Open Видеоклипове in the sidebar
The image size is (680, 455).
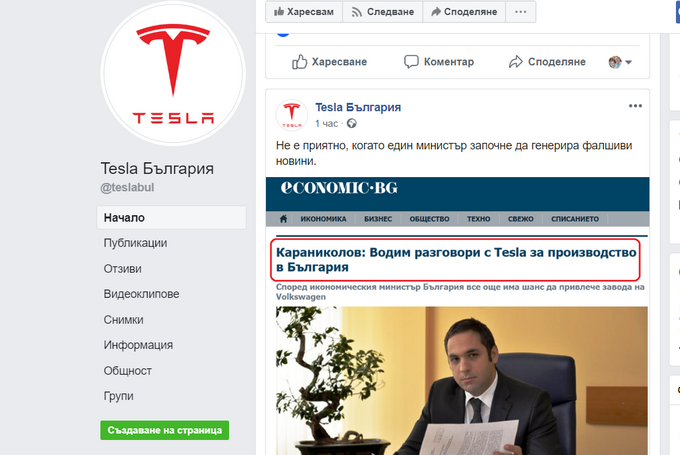[x=141, y=294]
